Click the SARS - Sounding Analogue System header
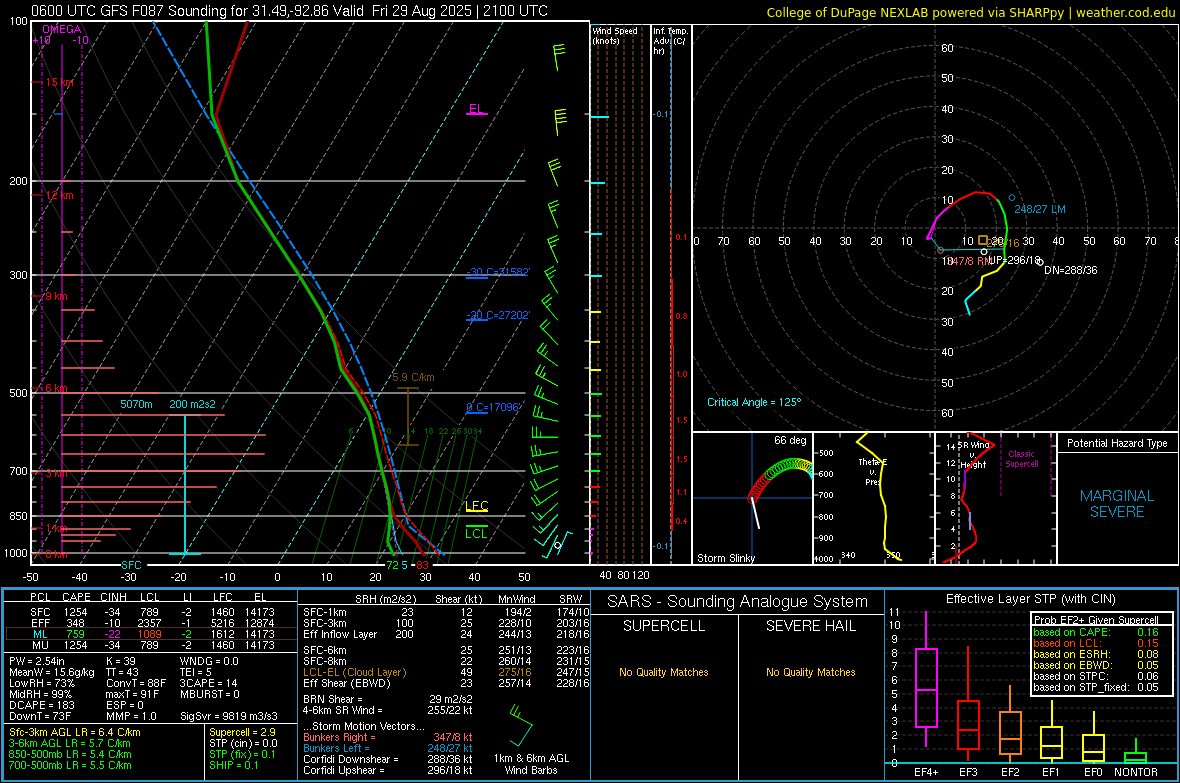Screen dimensions: 1180x783 738,602
